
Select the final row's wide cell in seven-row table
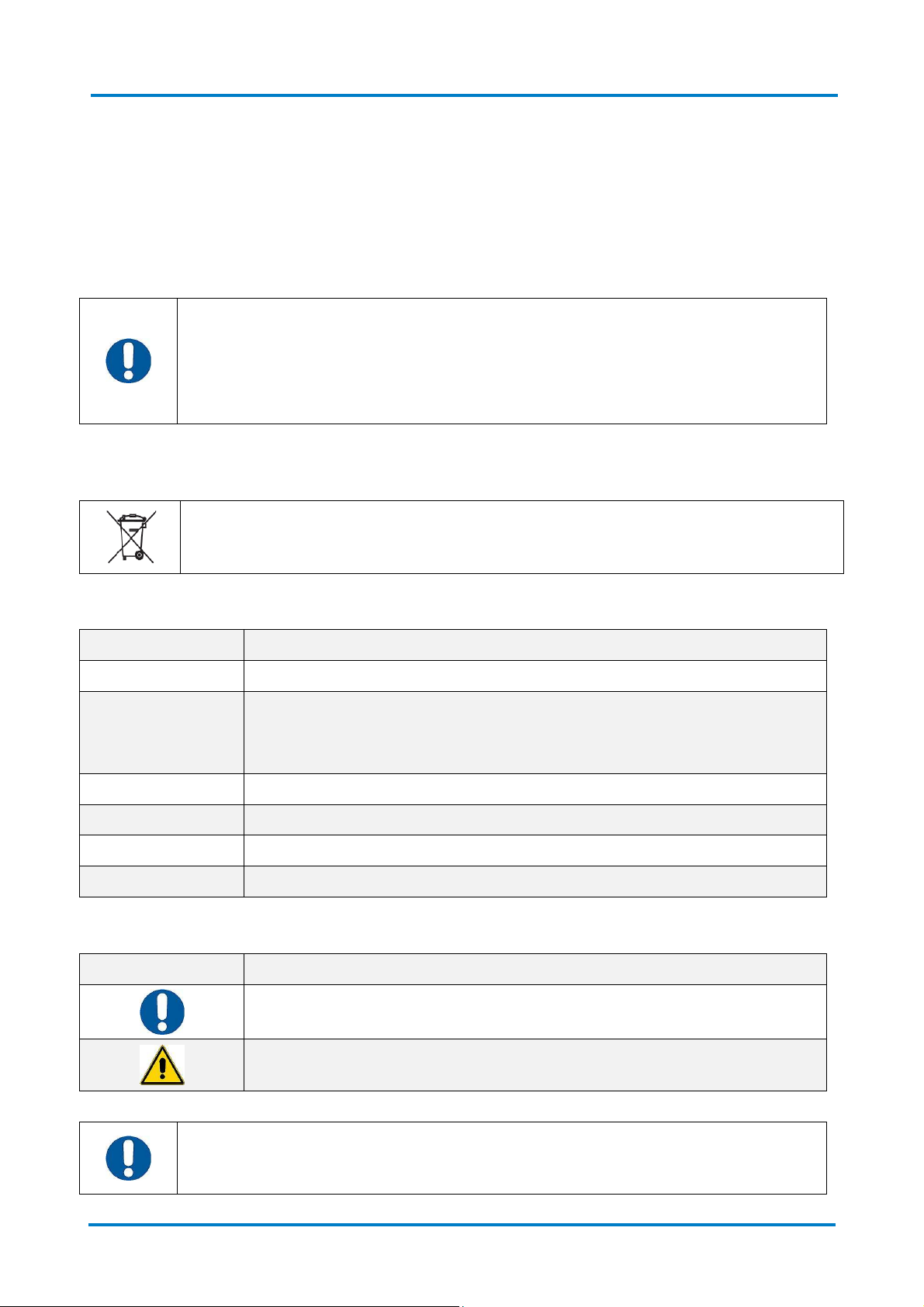535,881
